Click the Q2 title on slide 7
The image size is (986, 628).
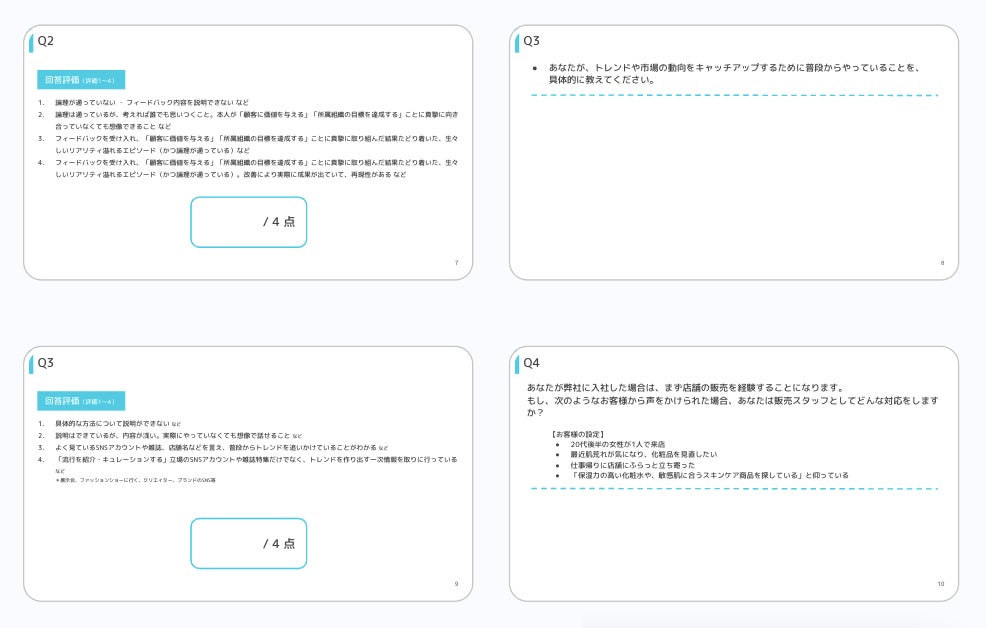tap(45, 41)
